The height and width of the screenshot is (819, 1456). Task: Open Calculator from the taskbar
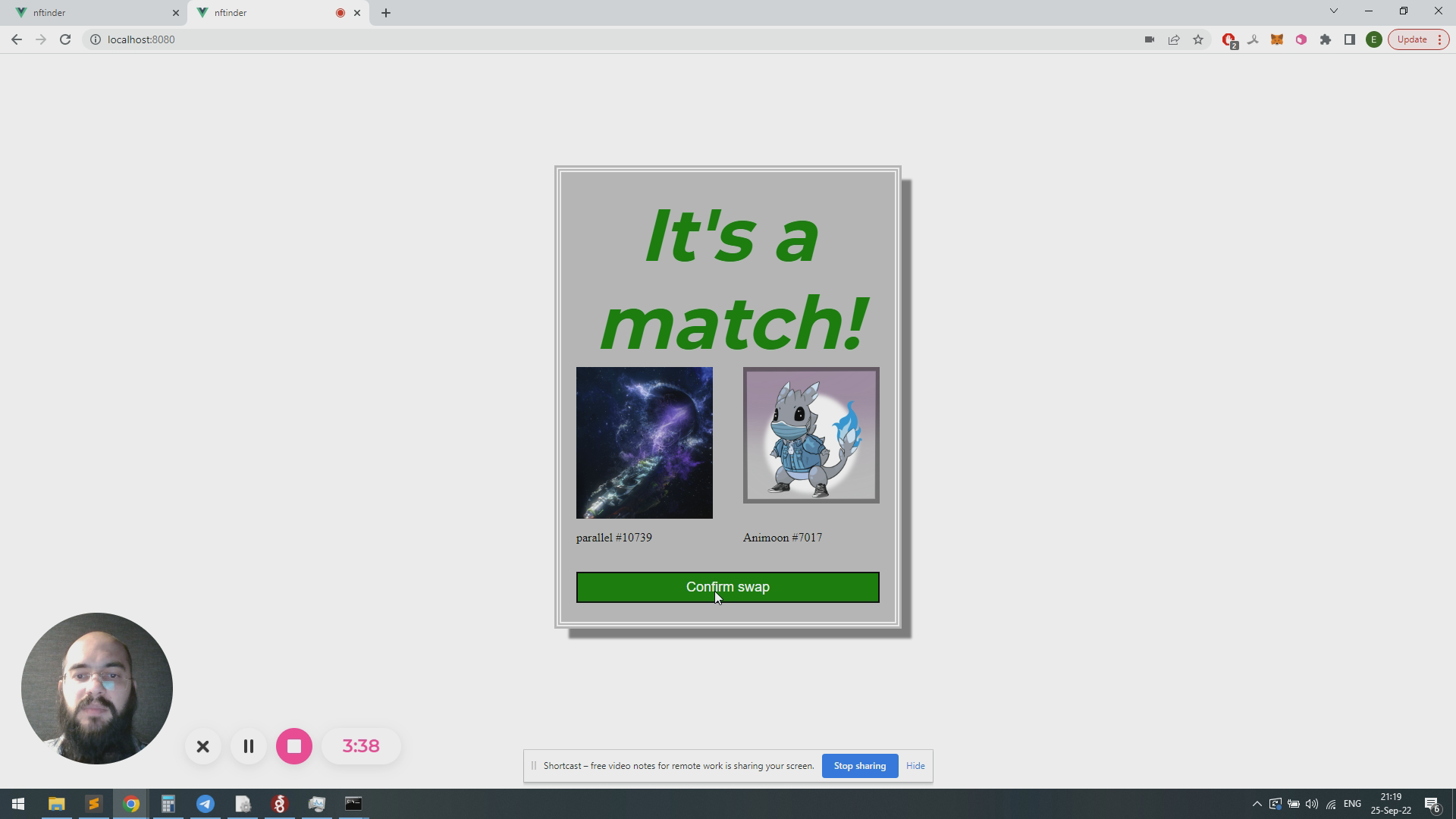[x=168, y=804]
